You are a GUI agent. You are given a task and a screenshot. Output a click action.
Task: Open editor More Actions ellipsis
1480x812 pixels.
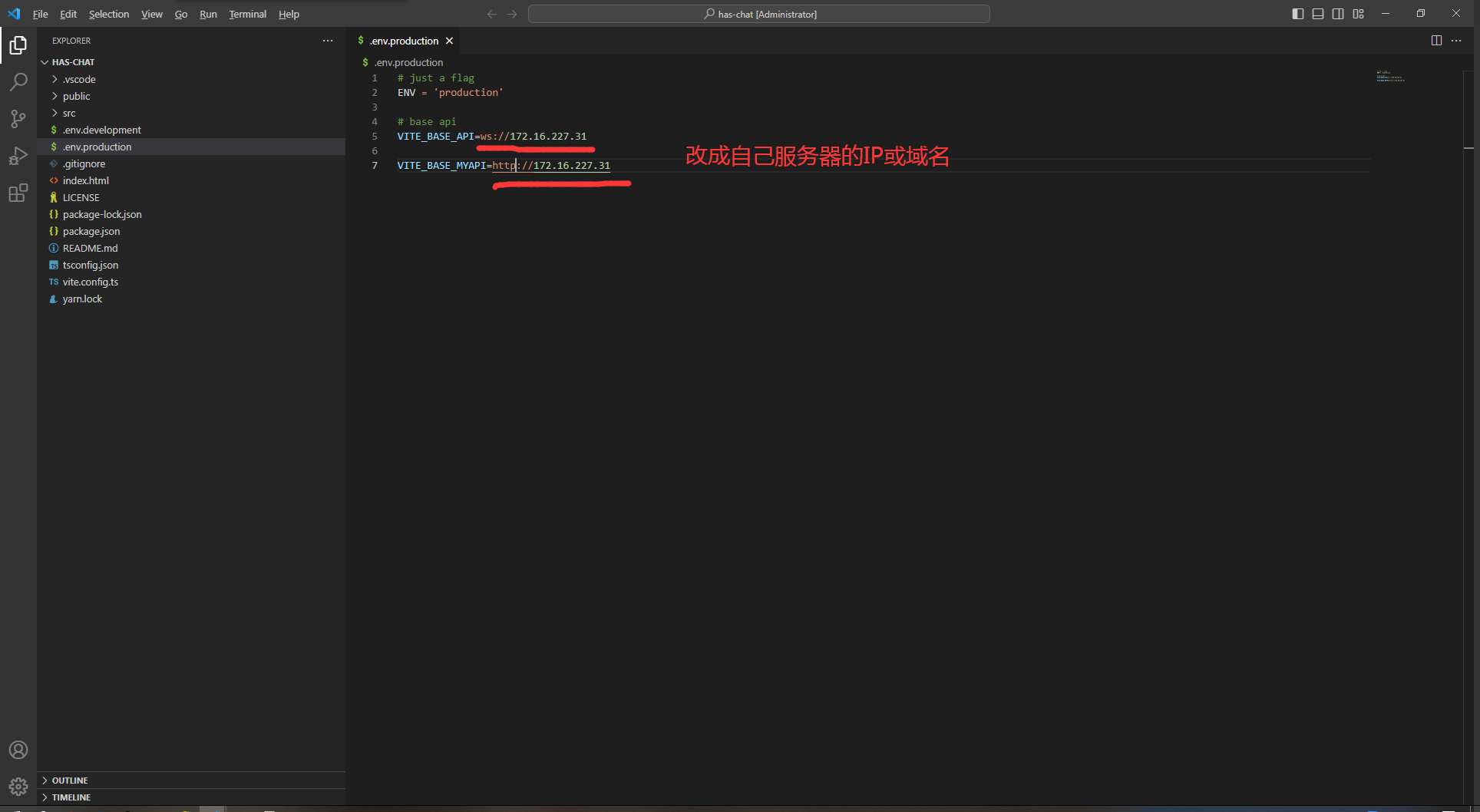coord(1456,41)
